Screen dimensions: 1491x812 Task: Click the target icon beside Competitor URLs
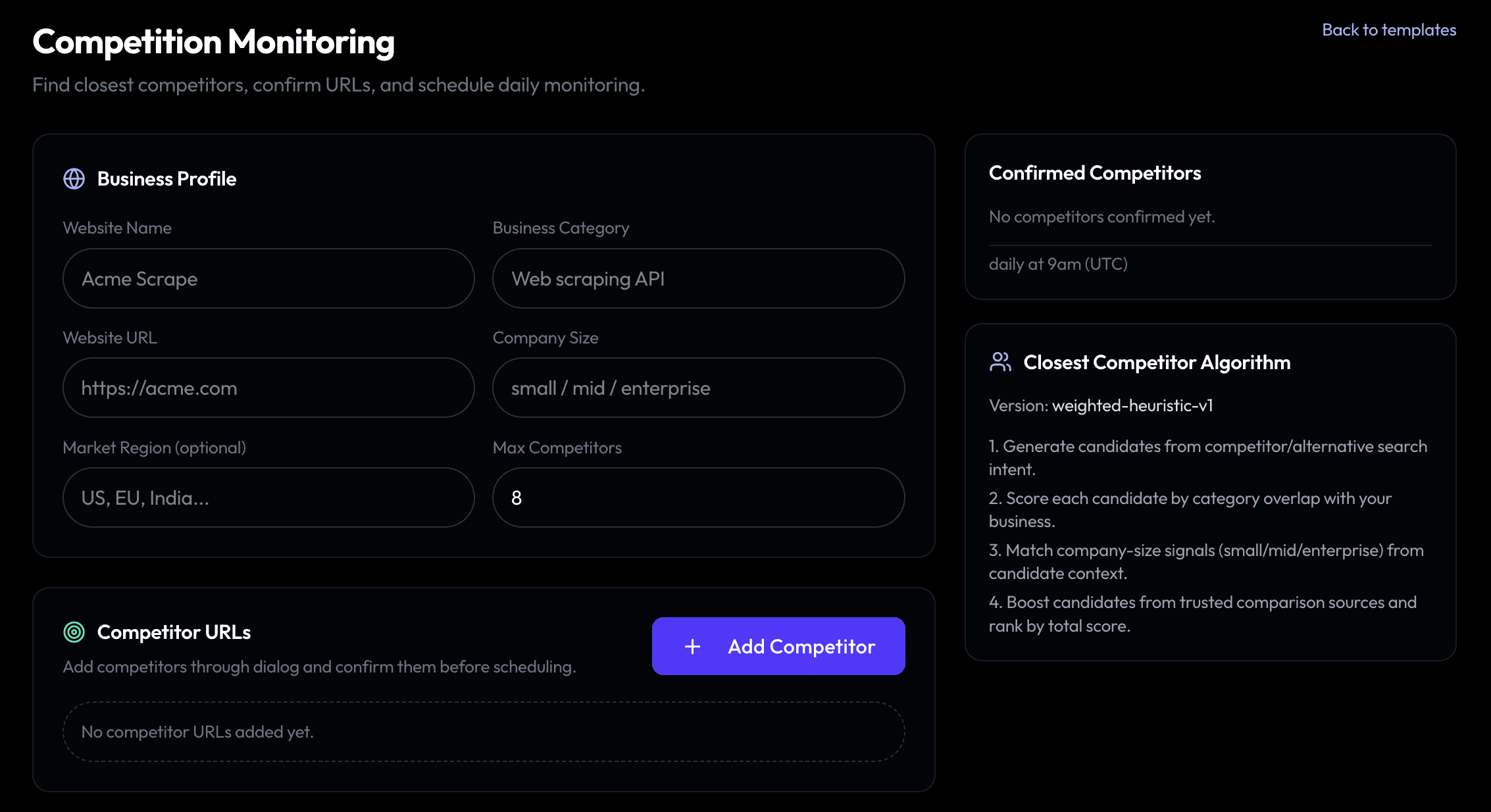[74, 632]
